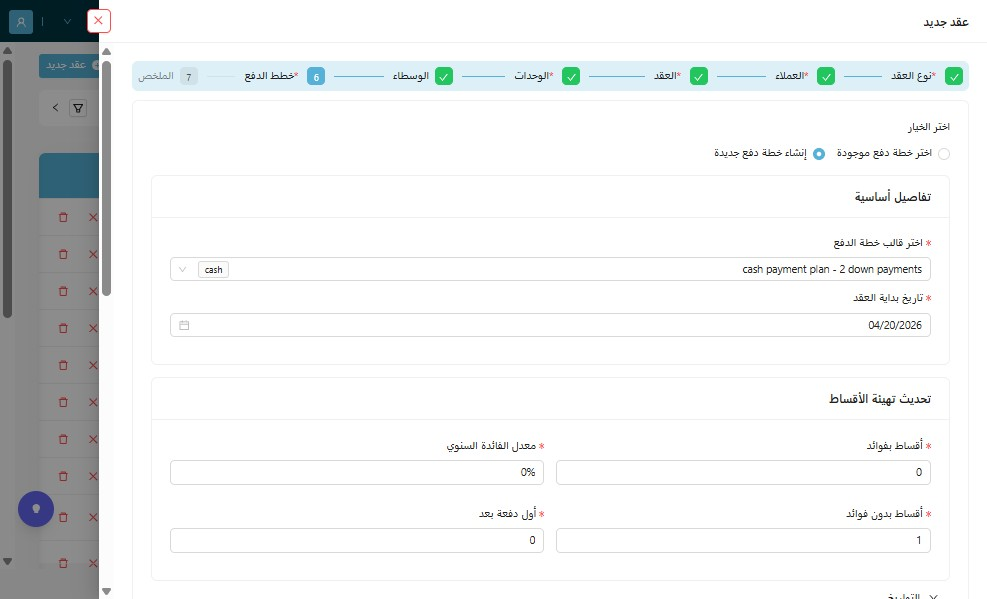Click the عقد جديد drawer title
Screen dimensions: 987x599
[945, 23]
